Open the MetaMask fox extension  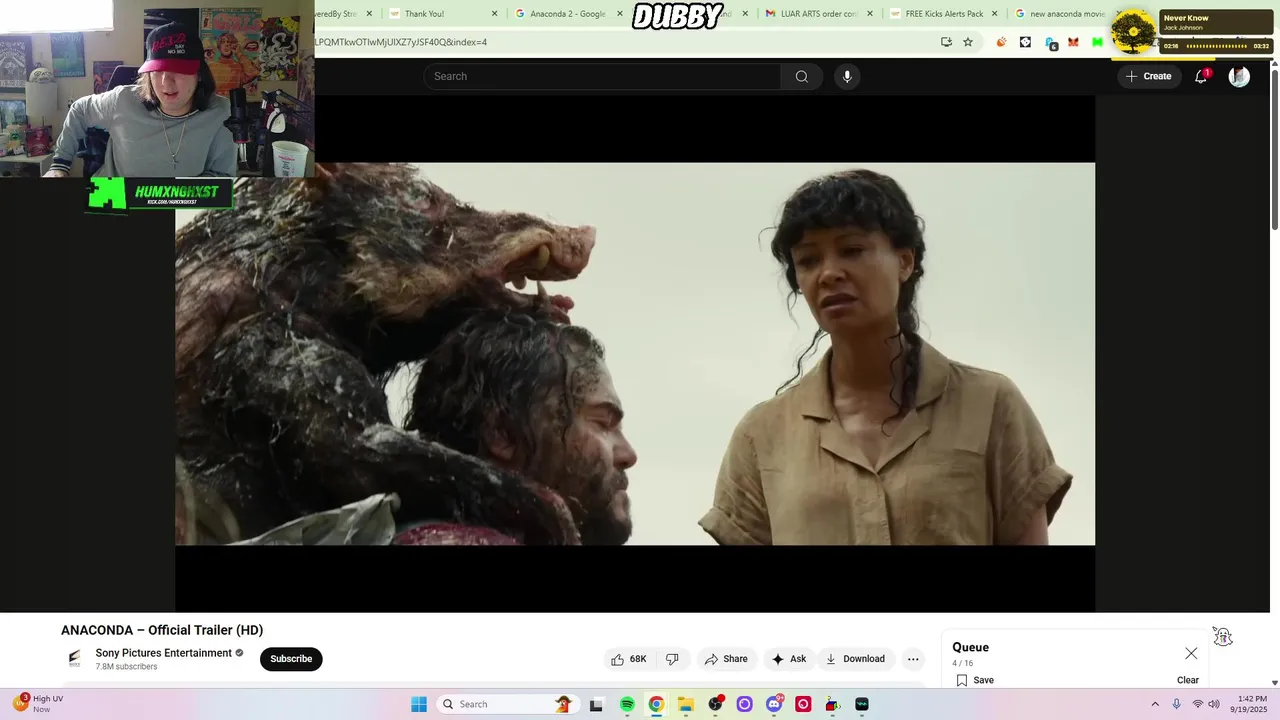click(x=1073, y=42)
